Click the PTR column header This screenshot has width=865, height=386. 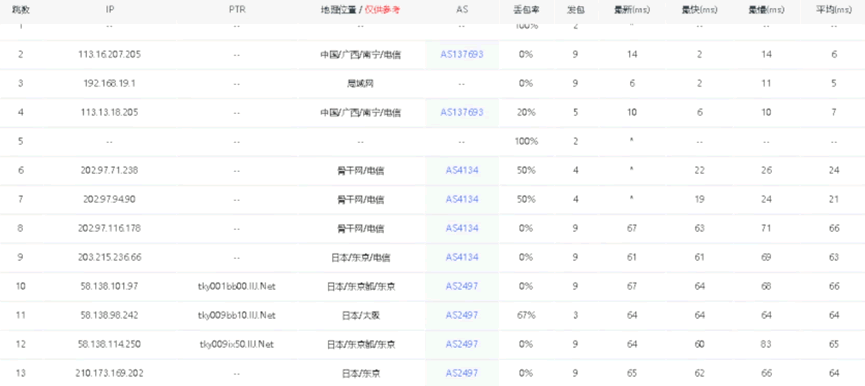pyautogui.click(x=236, y=10)
